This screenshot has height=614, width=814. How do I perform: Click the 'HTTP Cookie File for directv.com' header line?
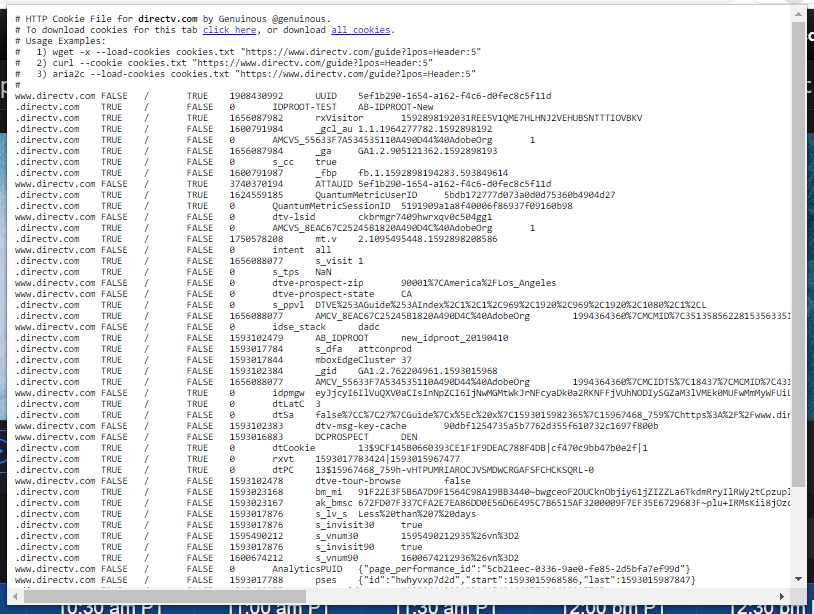pos(173,19)
